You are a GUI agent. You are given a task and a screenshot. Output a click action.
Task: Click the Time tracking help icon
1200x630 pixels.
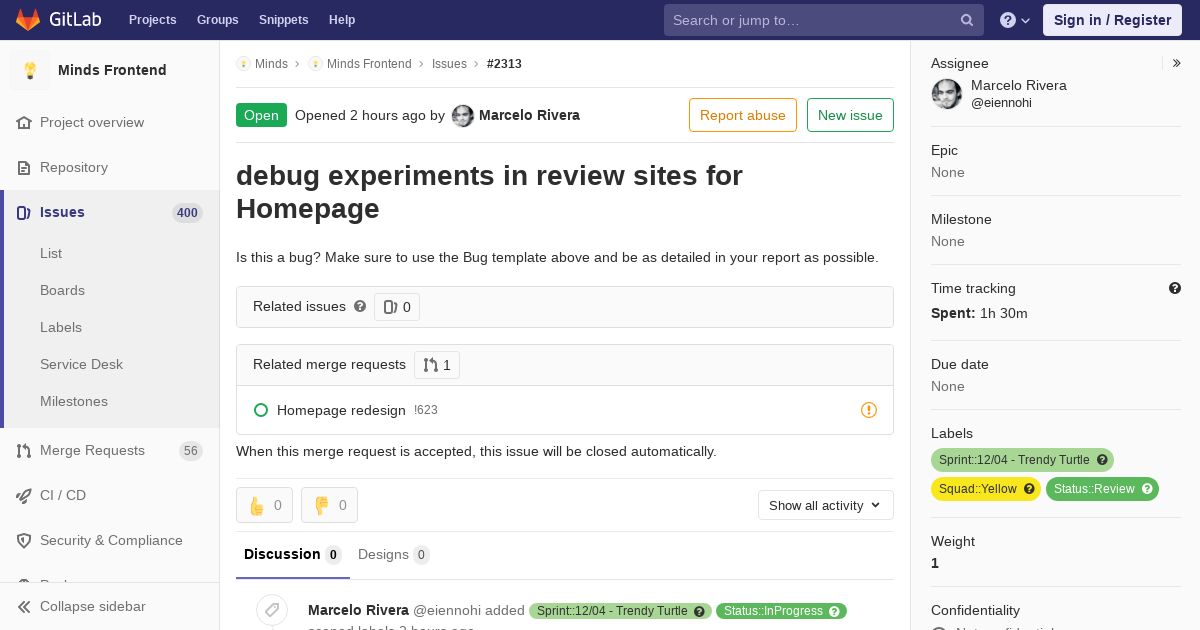(1175, 288)
